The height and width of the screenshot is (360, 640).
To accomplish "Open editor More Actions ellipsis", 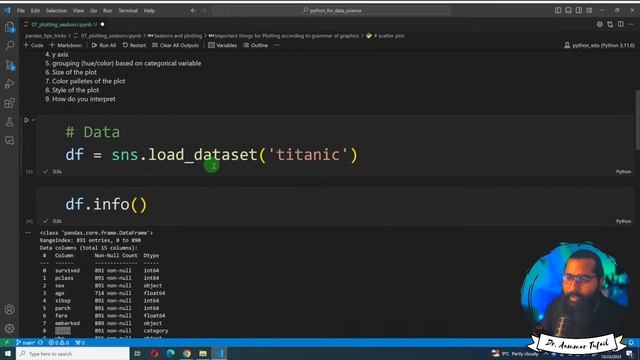I will point(631,24).
